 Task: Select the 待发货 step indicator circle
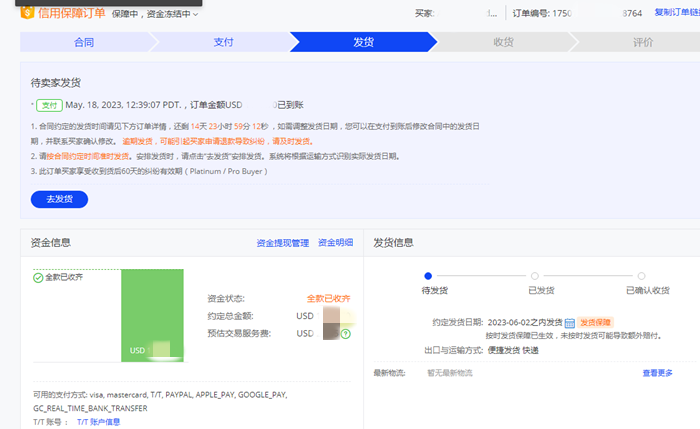click(428, 275)
